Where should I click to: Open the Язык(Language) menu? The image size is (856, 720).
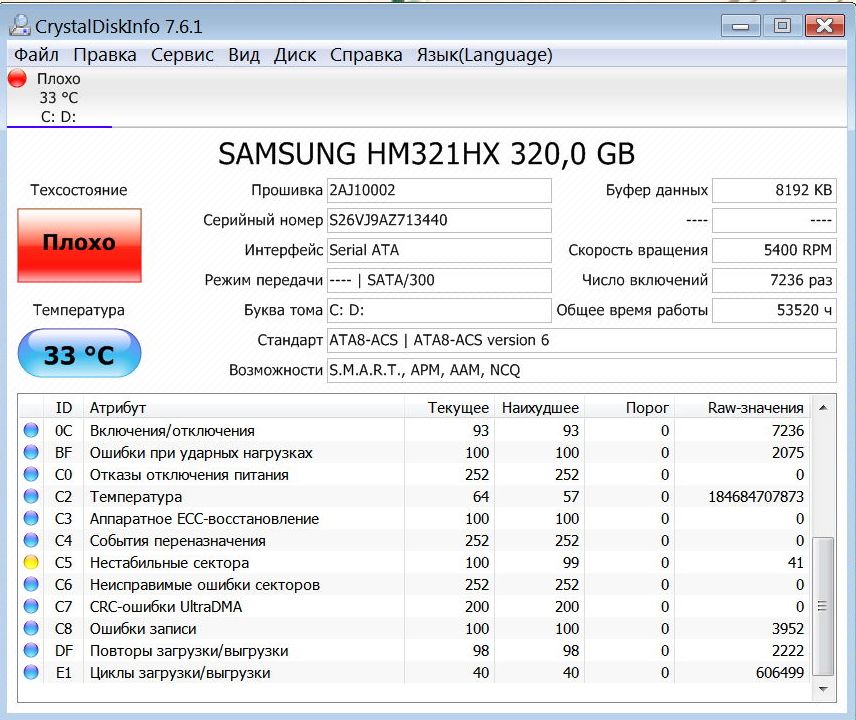point(484,55)
